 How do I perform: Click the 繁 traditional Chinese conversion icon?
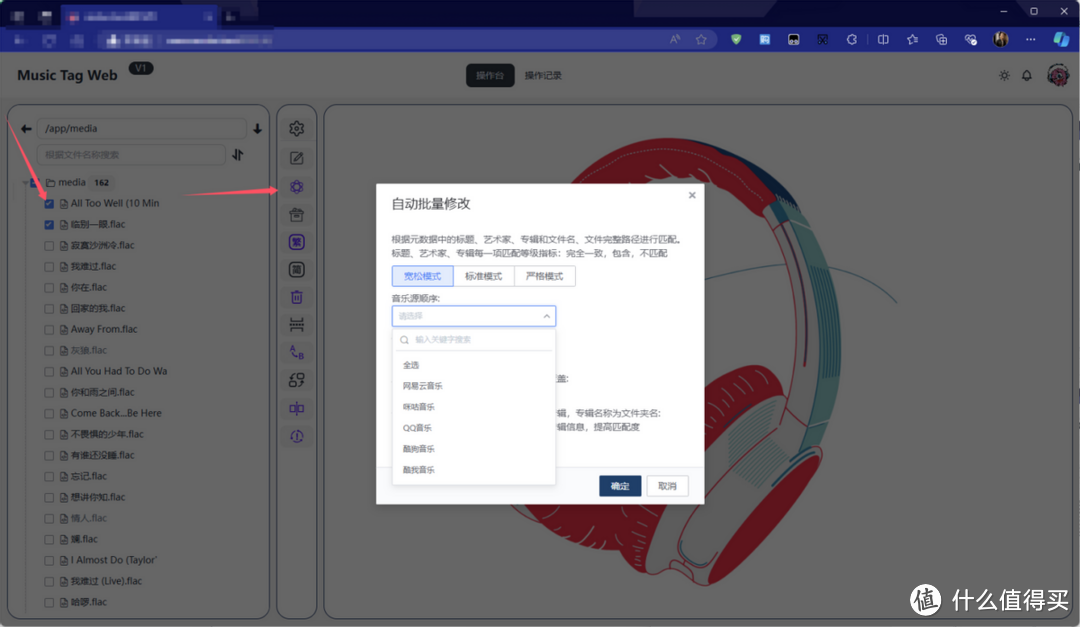click(x=296, y=241)
